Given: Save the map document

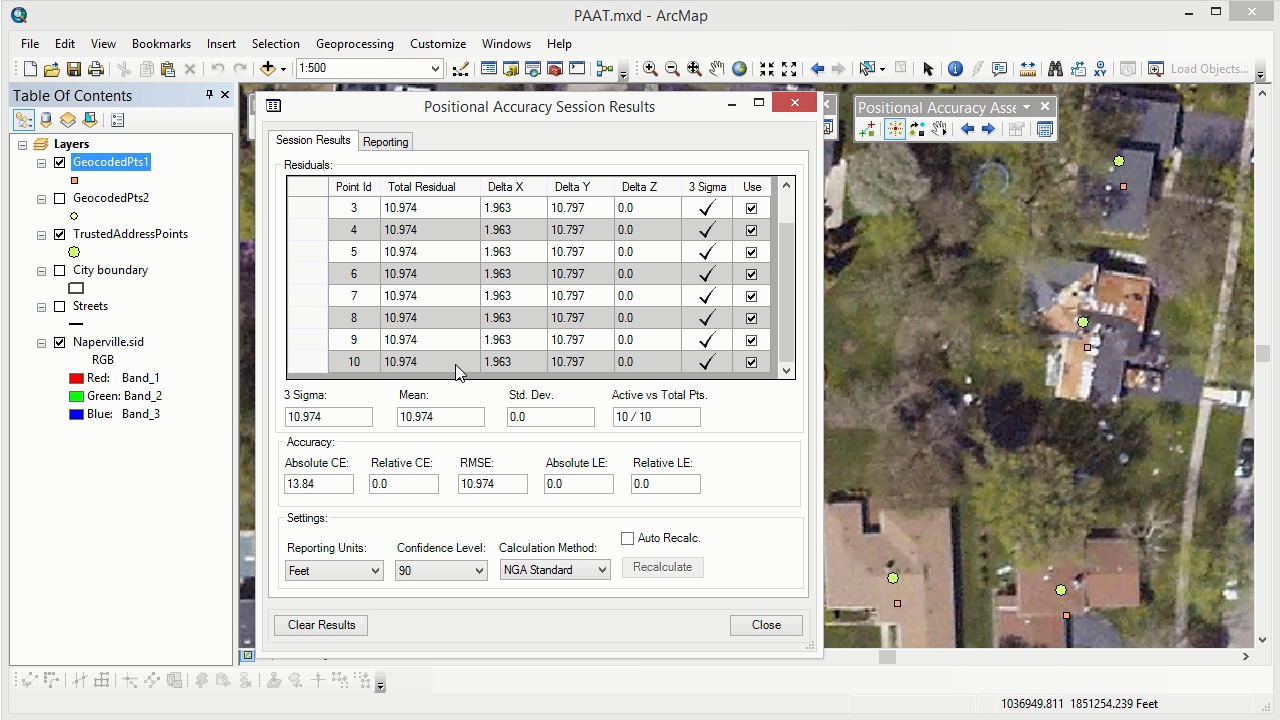Looking at the screenshot, I should [x=74, y=69].
